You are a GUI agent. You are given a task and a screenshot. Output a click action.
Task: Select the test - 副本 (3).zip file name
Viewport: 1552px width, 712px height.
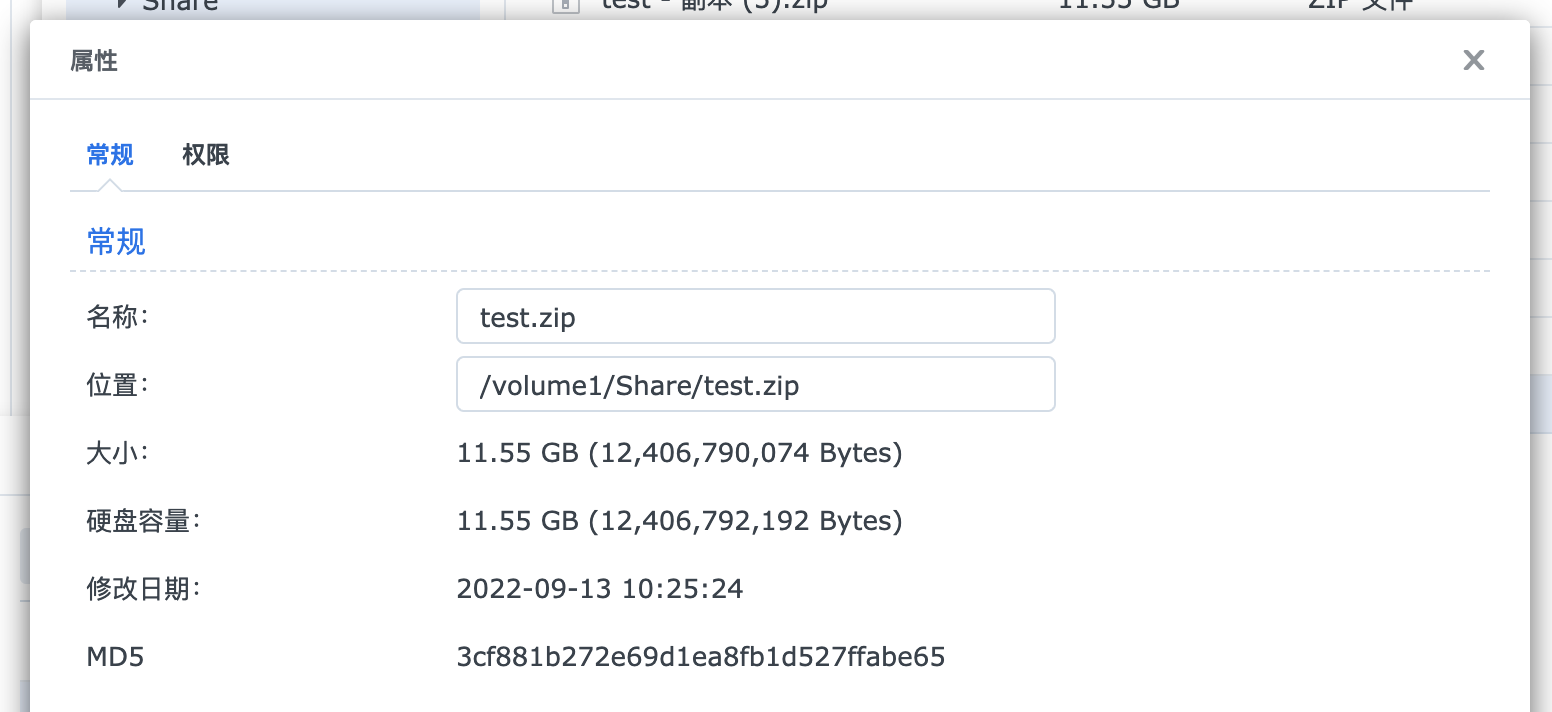(x=715, y=5)
